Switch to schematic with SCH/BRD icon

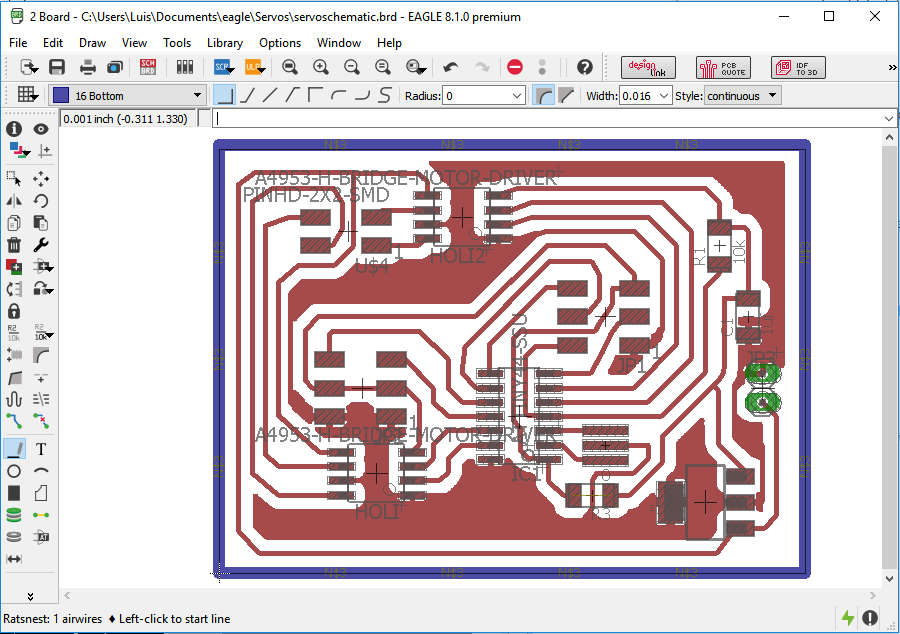(x=148, y=67)
